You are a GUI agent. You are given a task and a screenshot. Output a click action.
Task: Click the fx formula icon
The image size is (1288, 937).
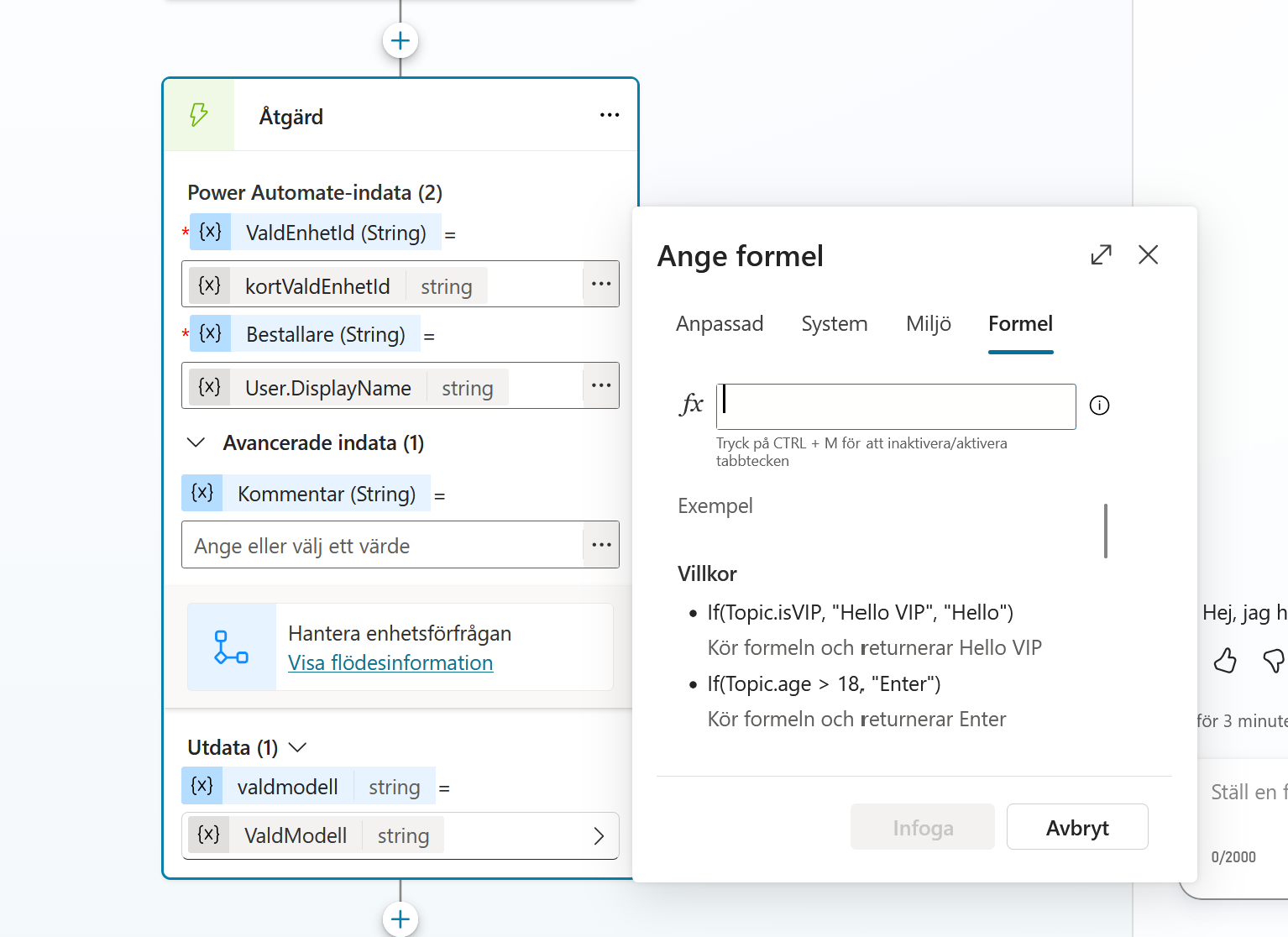pos(691,404)
